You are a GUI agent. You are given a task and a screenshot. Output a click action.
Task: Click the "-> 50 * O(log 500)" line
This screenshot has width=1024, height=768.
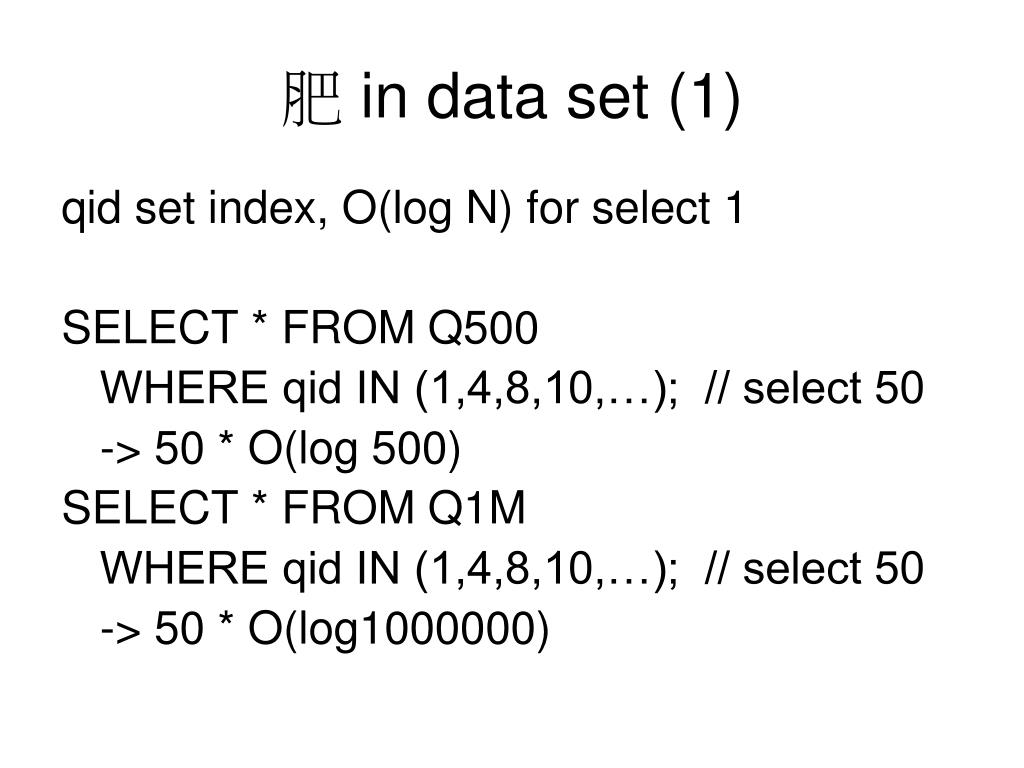(281, 449)
